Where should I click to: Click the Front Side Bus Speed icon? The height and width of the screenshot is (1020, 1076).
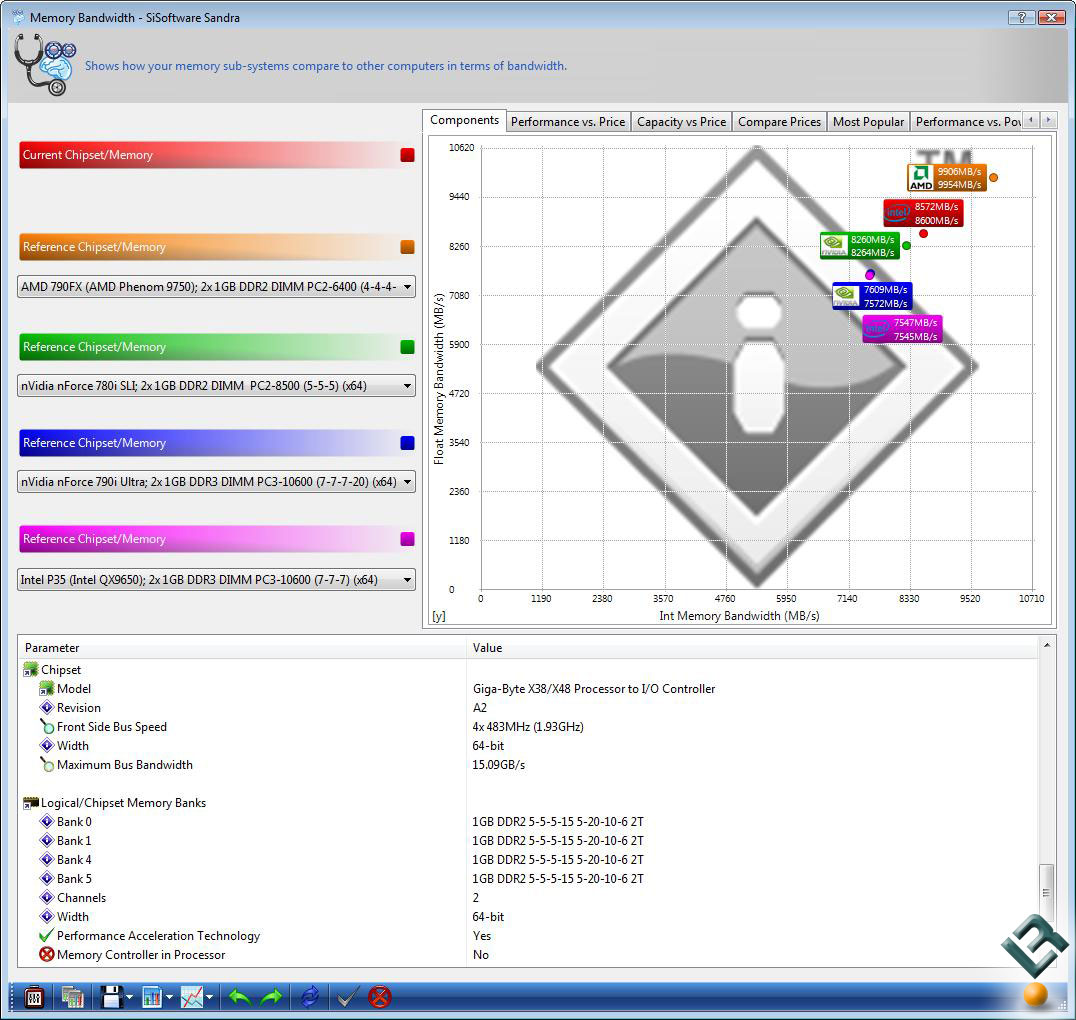(47, 726)
